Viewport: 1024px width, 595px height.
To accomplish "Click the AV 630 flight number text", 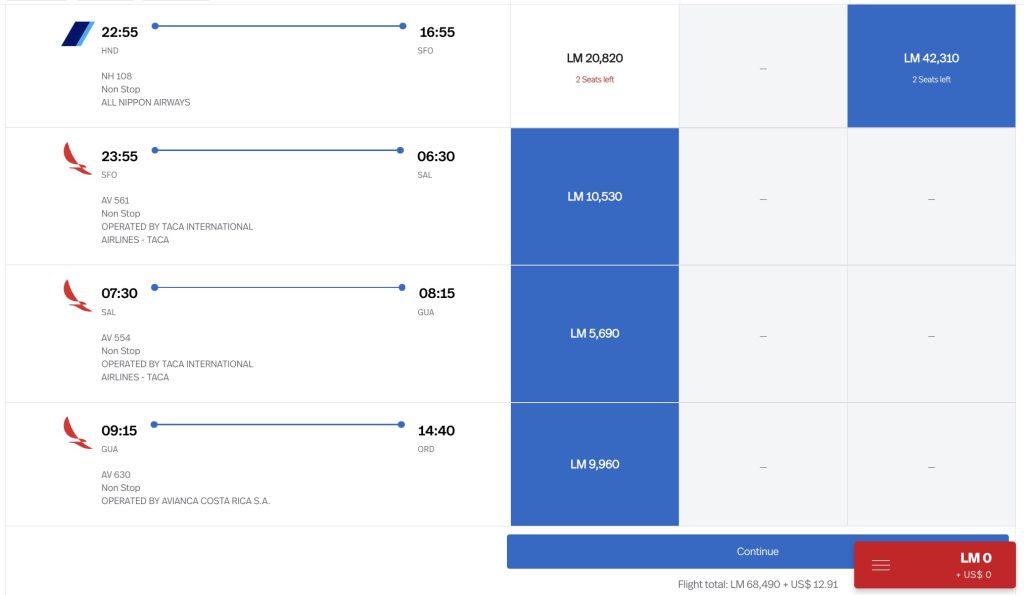I will (x=116, y=475).
